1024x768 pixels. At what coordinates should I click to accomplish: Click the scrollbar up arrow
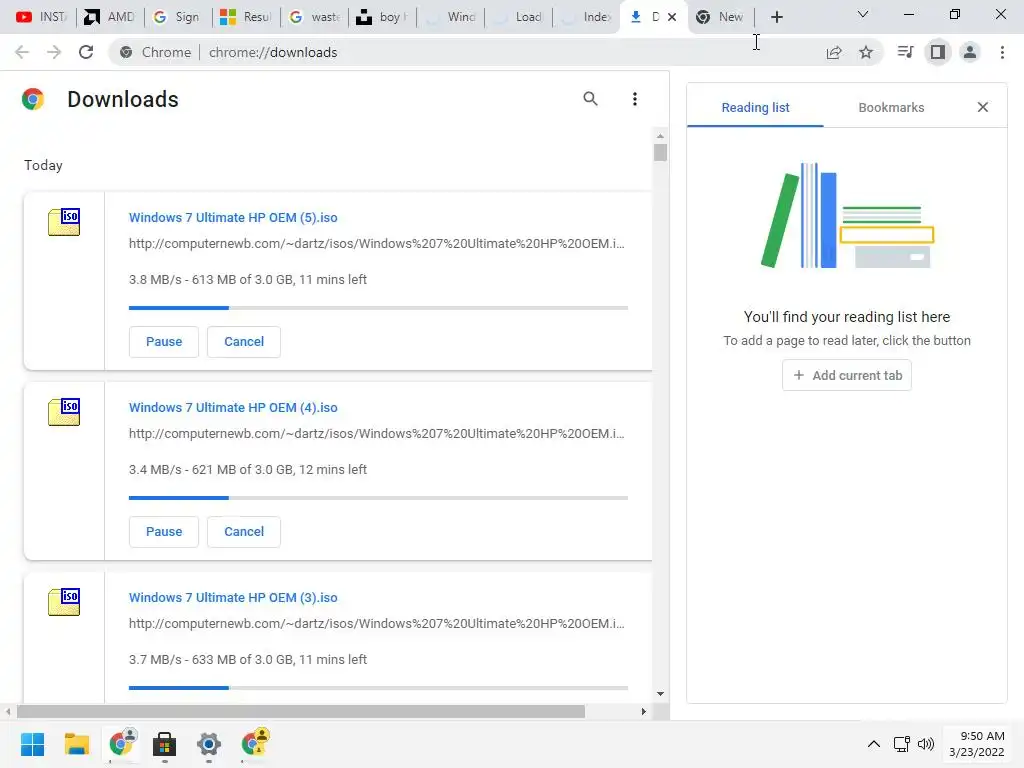[660, 136]
